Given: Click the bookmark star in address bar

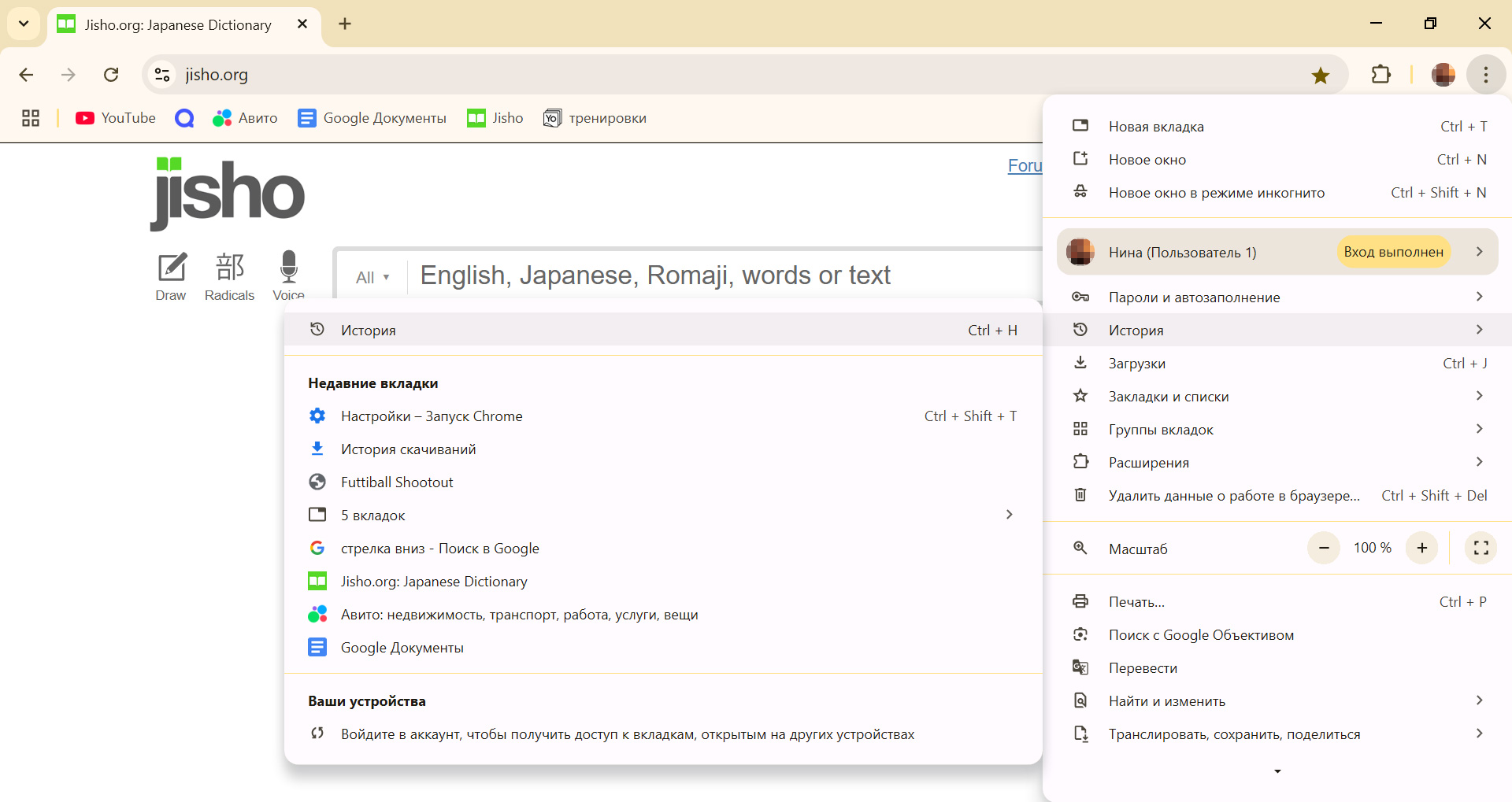Looking at the screenshot, I should point(1320,75).
